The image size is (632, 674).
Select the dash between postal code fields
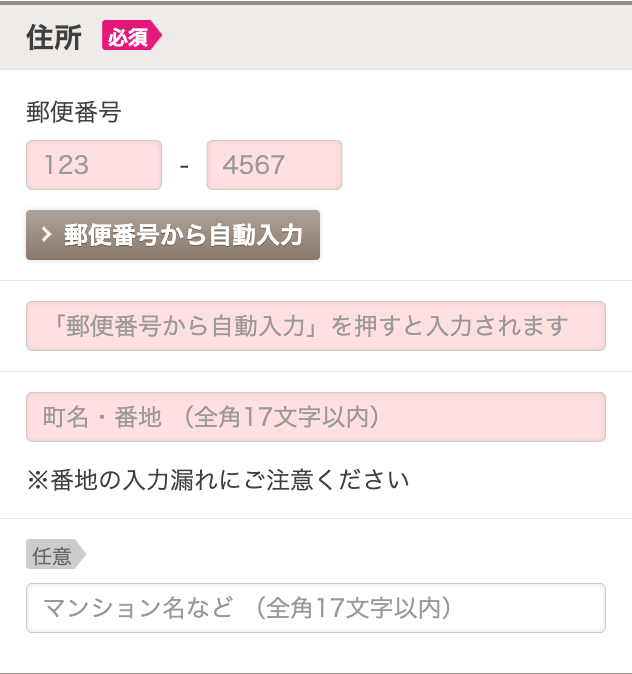tap(184, 166)
